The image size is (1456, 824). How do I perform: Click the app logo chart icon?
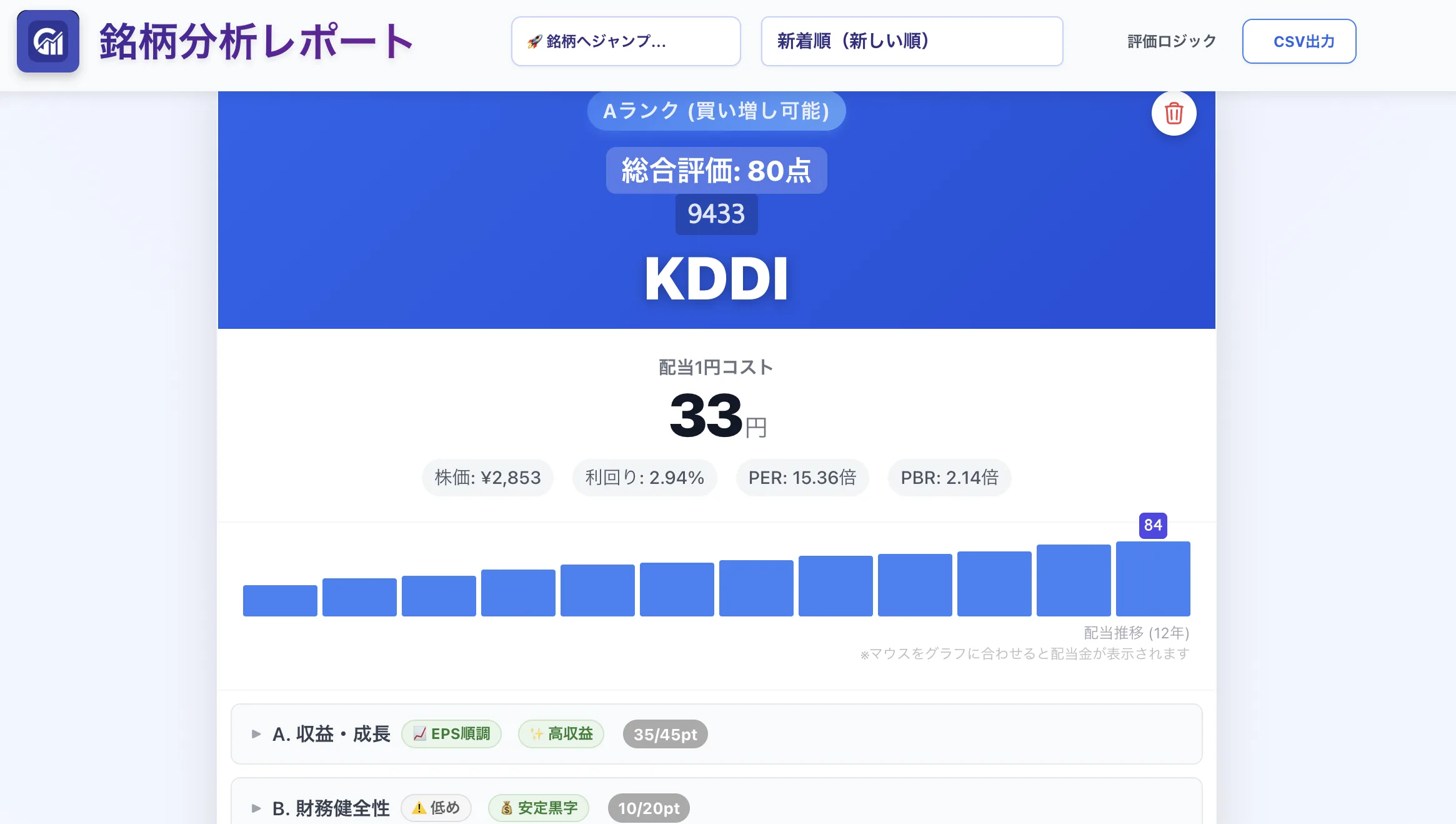[48, 41]
